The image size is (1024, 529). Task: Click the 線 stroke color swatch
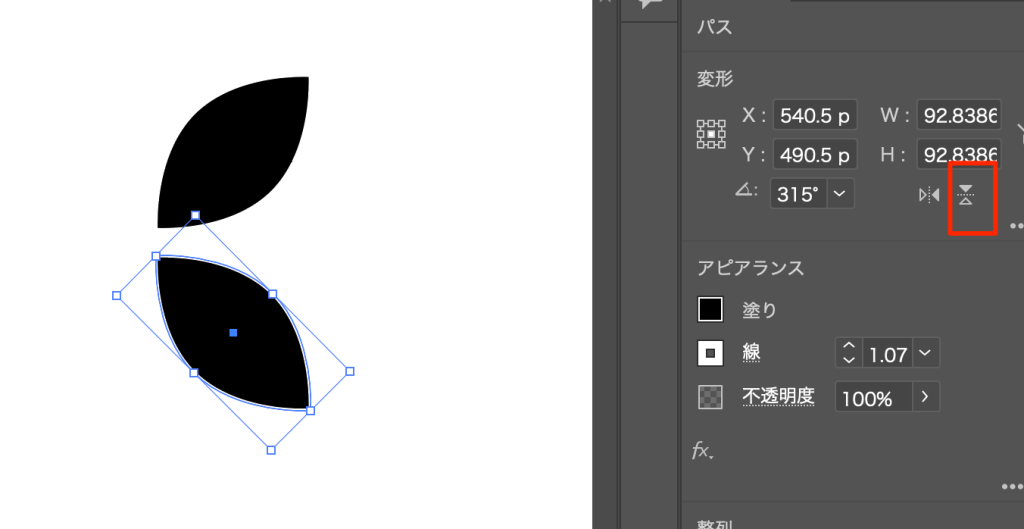pos(710,353)
